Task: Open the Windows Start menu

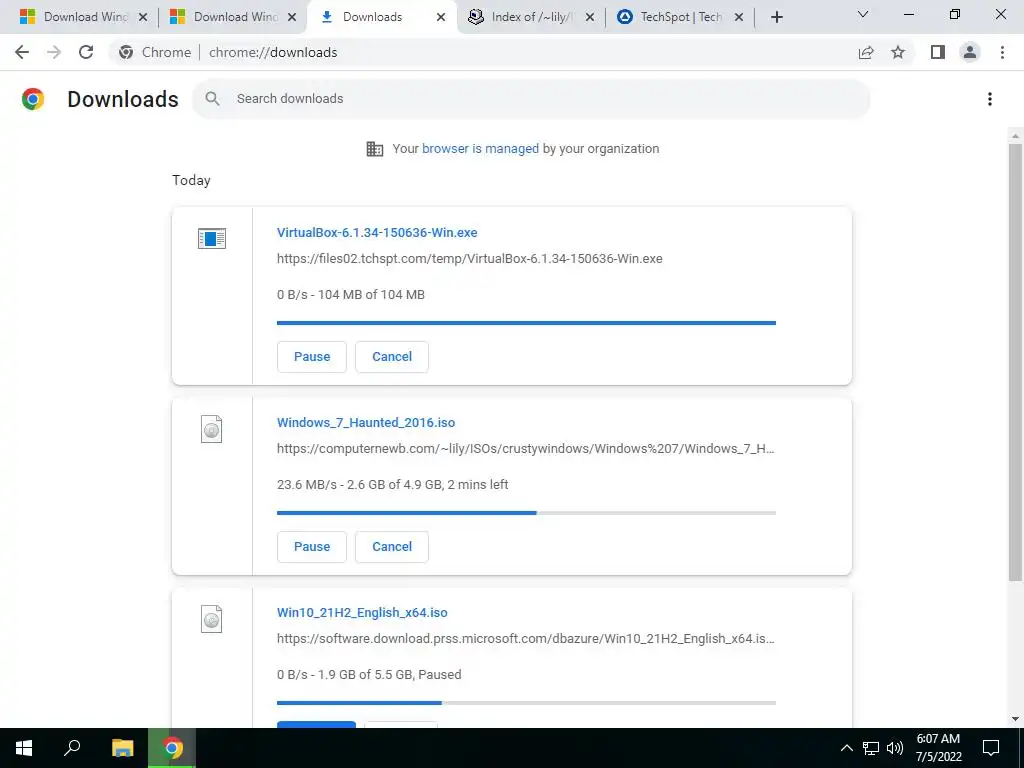Action: [24, 748]
